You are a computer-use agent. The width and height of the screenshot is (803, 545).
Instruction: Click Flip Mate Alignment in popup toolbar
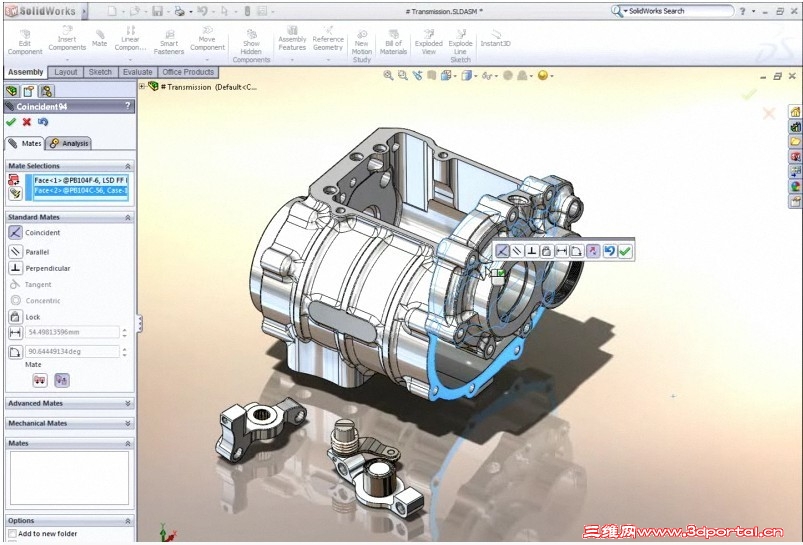click(x=593, y=251)
